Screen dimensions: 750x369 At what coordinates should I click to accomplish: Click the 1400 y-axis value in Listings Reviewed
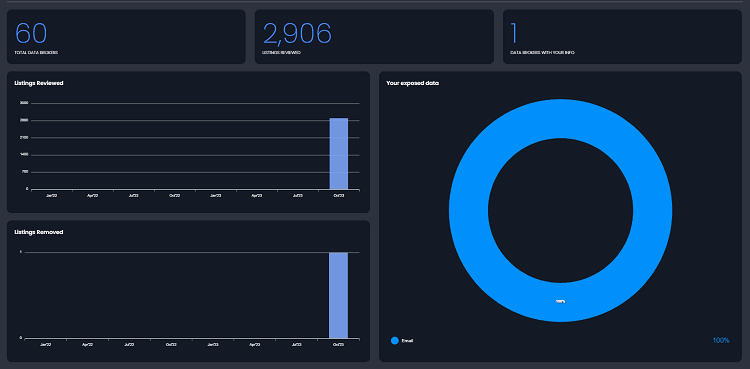click(x=24, y=155)
